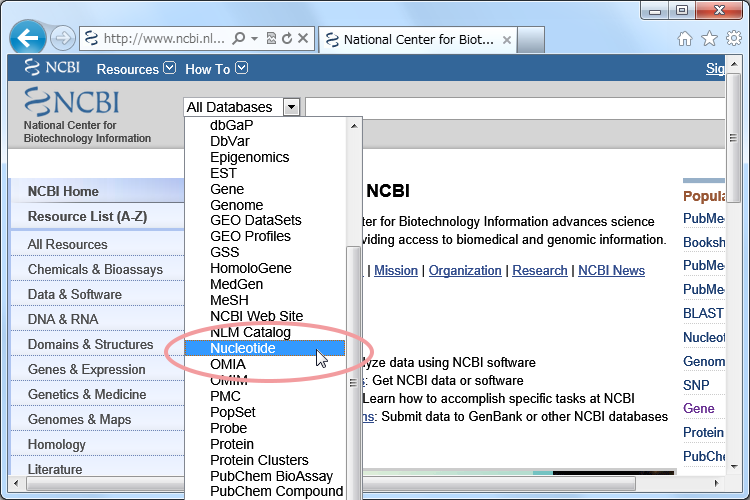Viewport: 750px width, 500px height.
Task: Click the NCBI search text field
Action: 515,108
